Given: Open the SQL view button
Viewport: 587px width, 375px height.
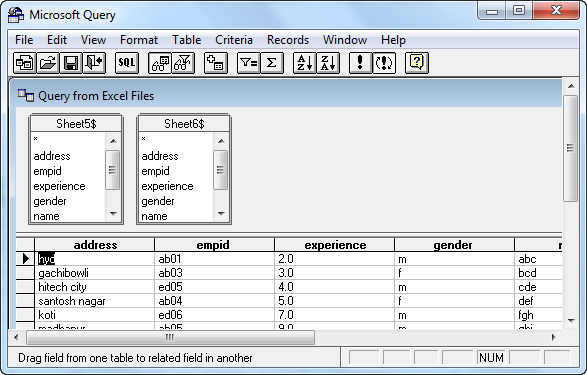Looking at the screenshot, I should [127, 62].
